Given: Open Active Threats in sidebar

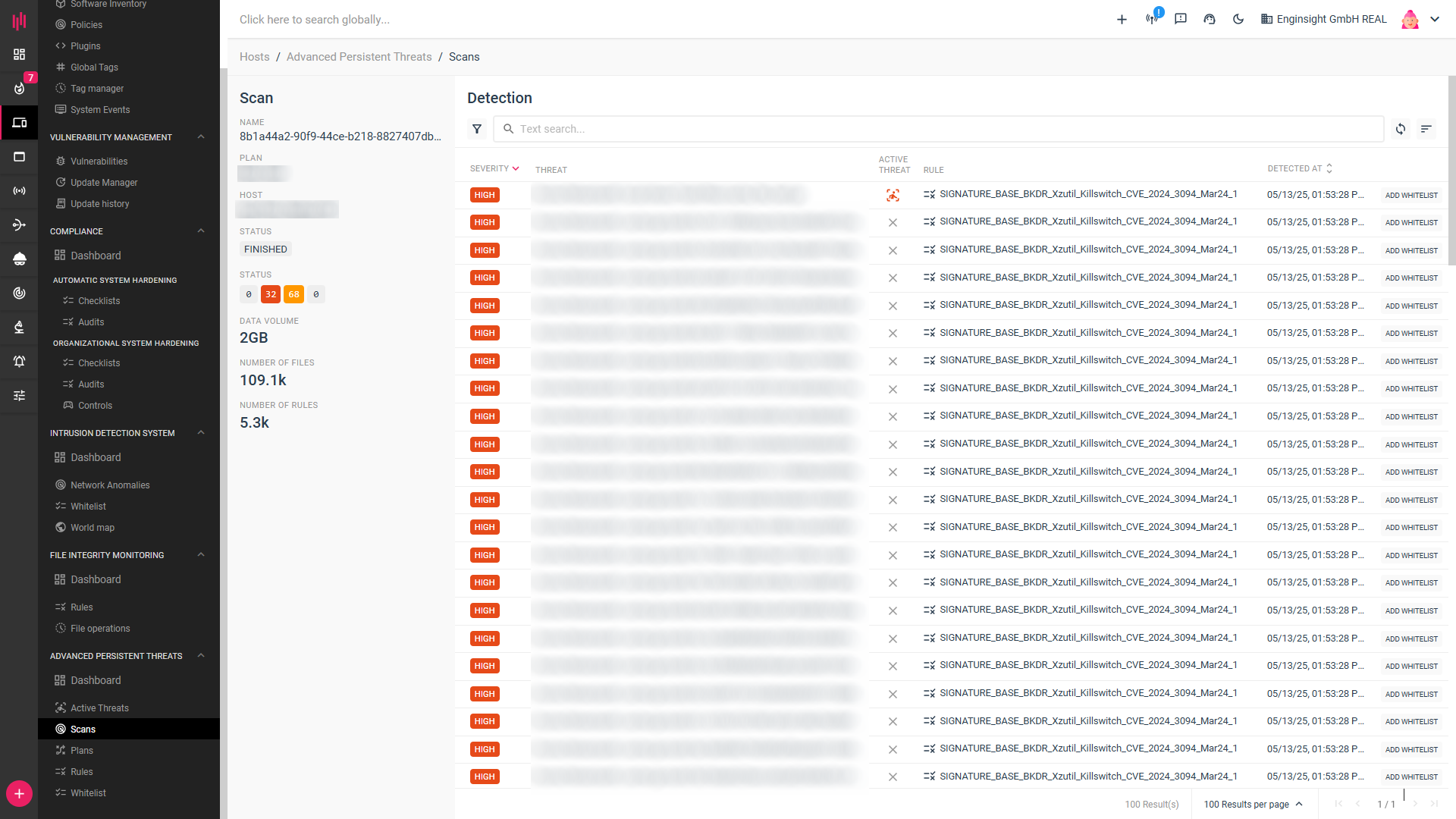Looking at the screenshot, I should point(99,708).
